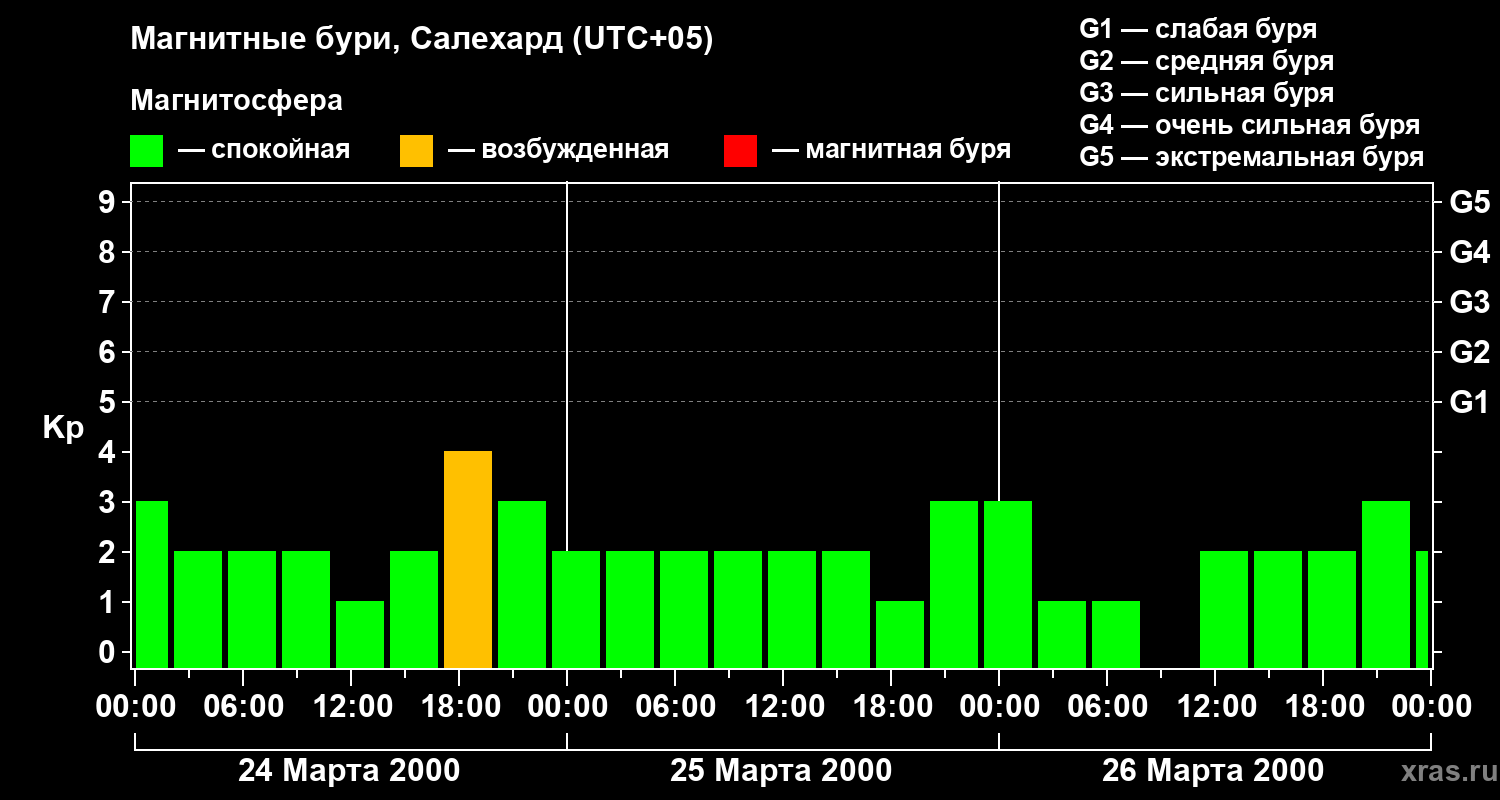Screen dimensions: 1500x800
Task: Click the 'Магнитосфера' heading
Action: tap(237, 101)
